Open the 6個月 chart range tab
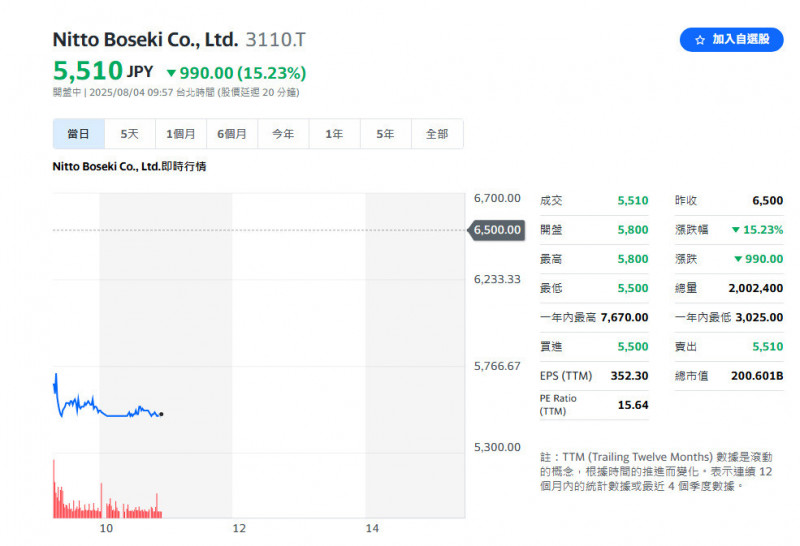The height and width of the screenshot is (546, 800). 232,134
